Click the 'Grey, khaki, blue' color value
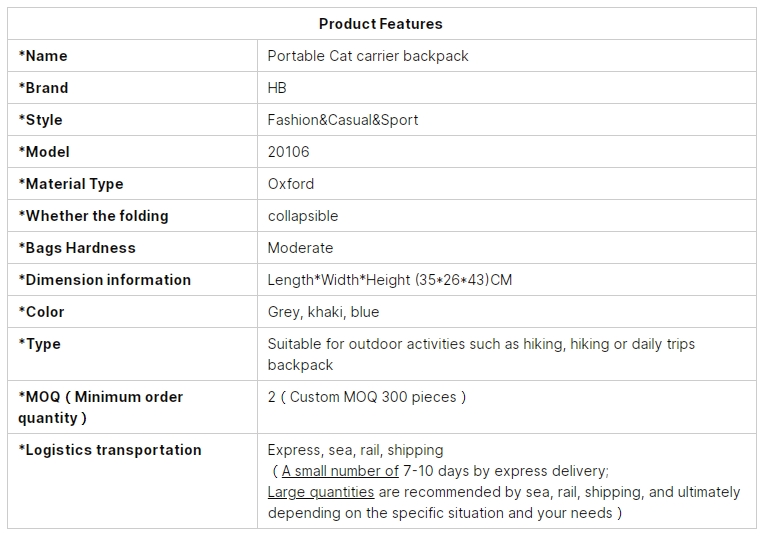The image size is (767, 541). 323,312
